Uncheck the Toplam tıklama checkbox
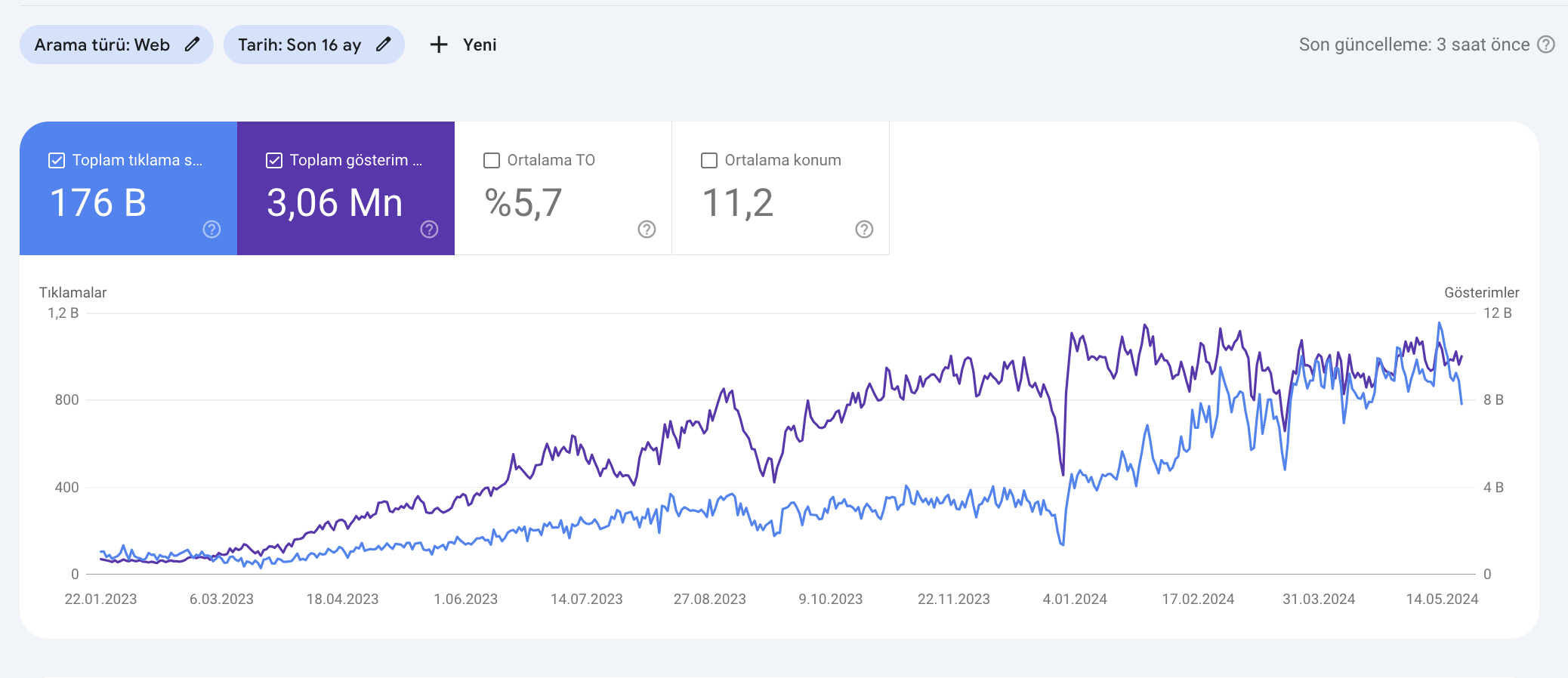 57,160
